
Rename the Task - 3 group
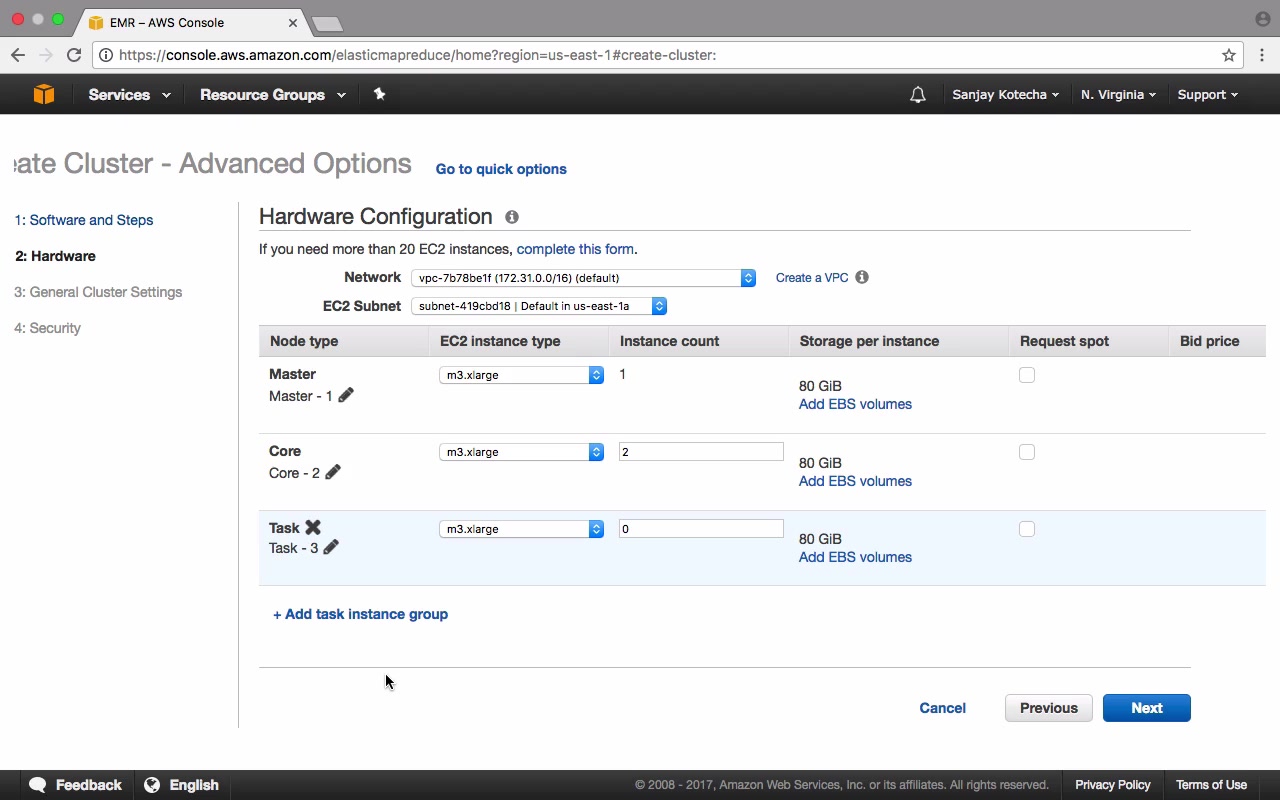pyautogui.click(x=331, y=547)
